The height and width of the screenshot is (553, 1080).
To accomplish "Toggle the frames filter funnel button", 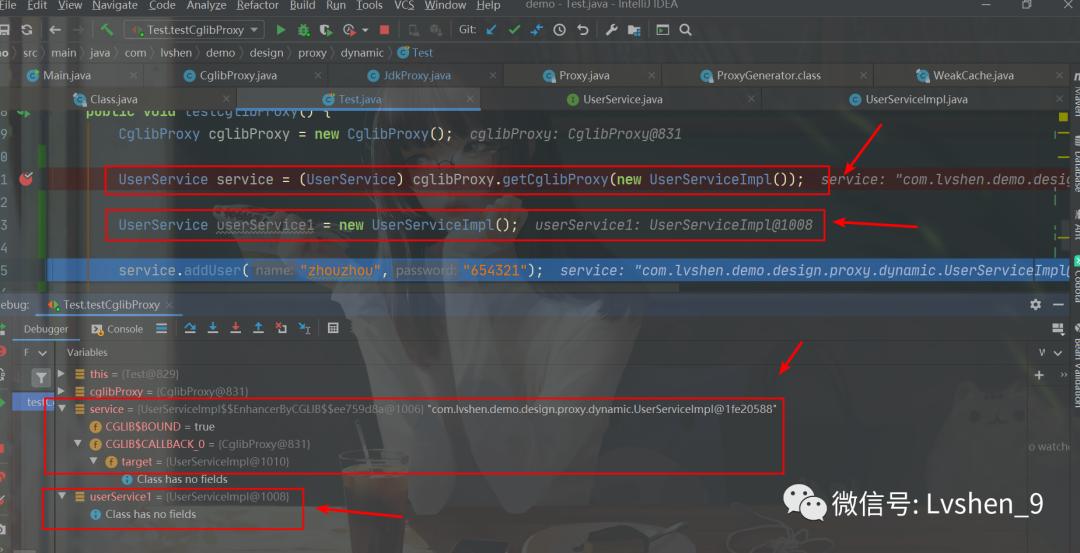I will 41,377.
